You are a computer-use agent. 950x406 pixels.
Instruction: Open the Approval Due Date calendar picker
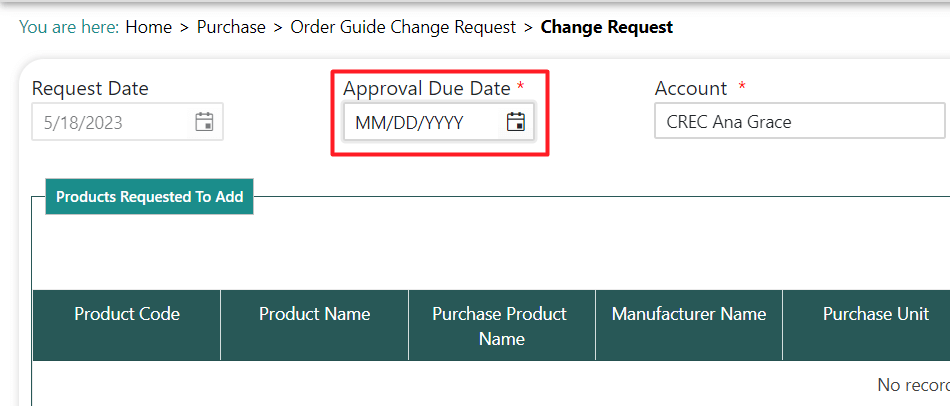tap(516, 123)
